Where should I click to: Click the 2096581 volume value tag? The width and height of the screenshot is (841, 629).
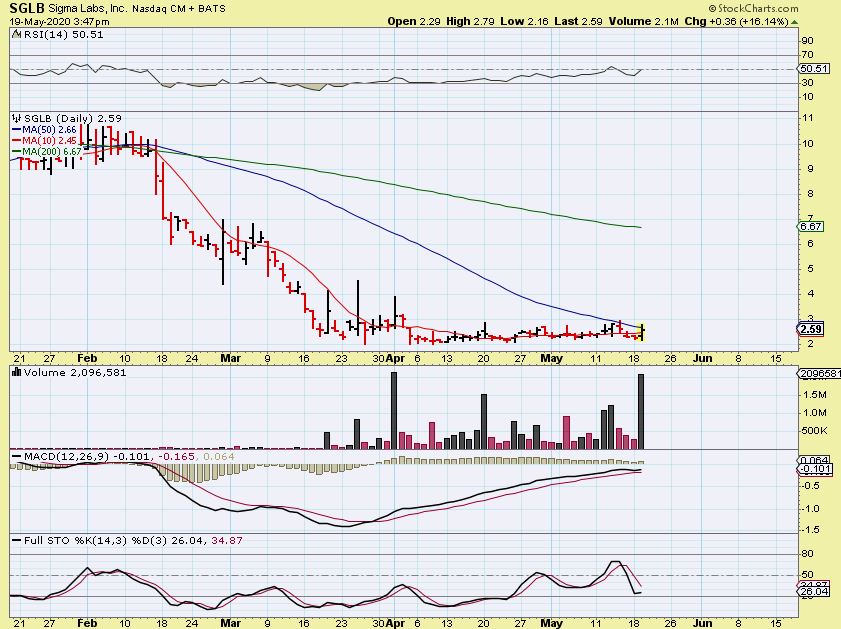tap(820, 373)
